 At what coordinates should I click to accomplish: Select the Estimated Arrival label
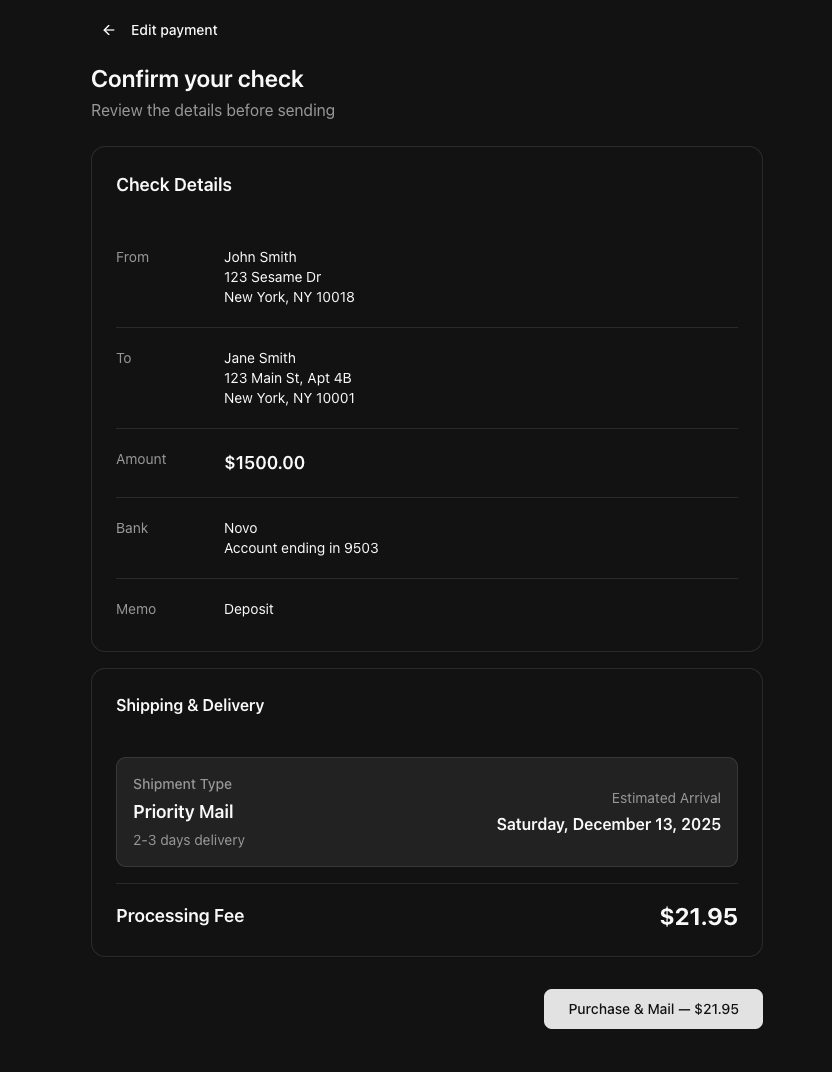[666, 798]
